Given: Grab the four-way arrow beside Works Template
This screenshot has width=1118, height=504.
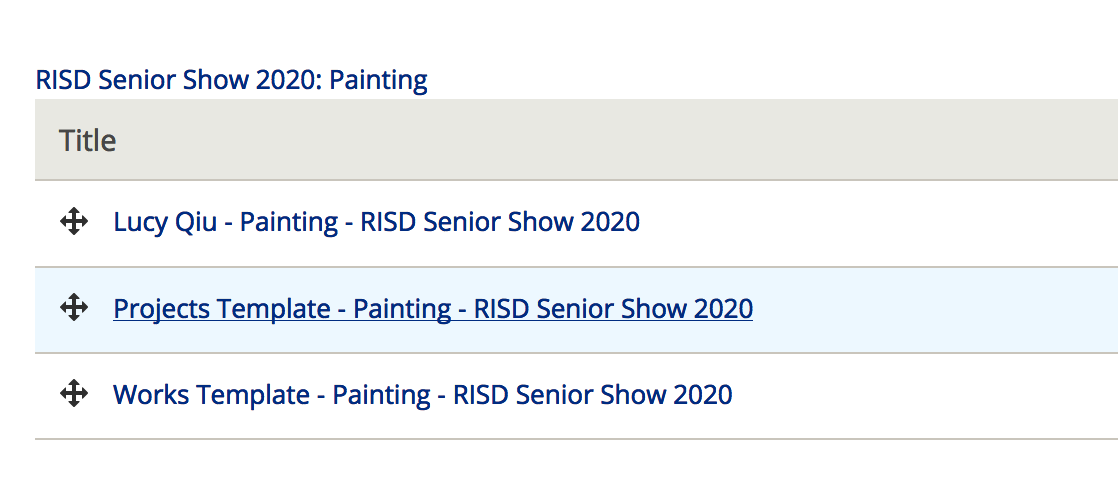Looking at the screenshot, I should tap(73, 394).
